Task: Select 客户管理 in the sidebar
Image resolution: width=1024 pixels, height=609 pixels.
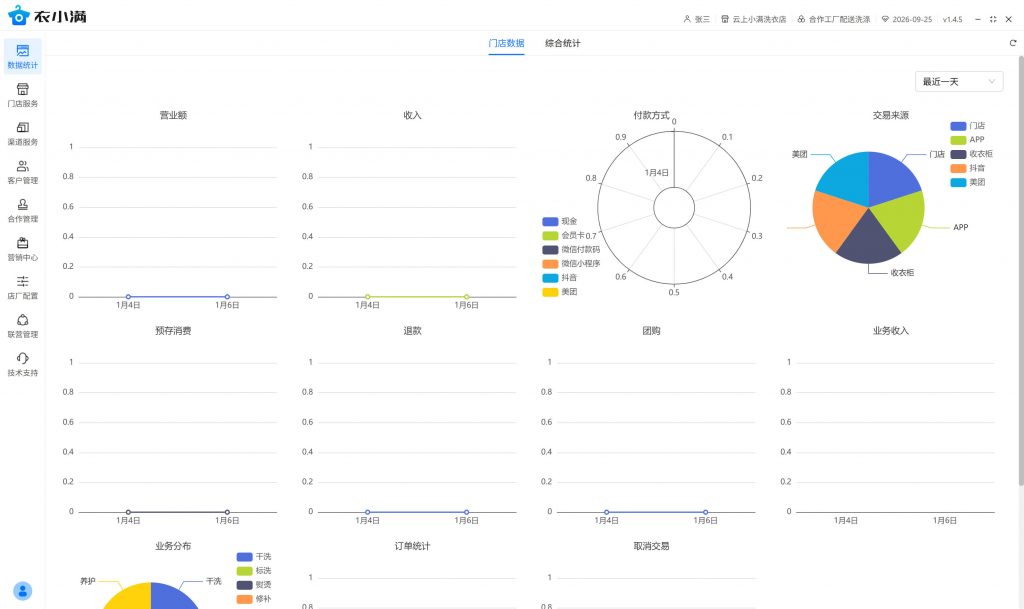Action: (22, 172)
